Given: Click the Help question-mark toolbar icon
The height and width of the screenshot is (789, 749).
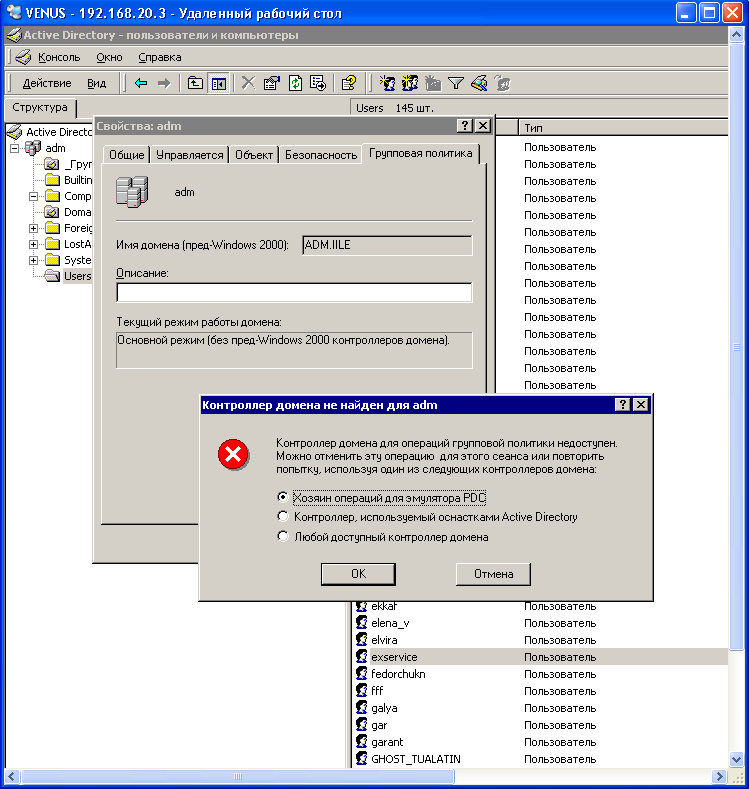Looking at the screenshot, I should (x=349, y=83).
